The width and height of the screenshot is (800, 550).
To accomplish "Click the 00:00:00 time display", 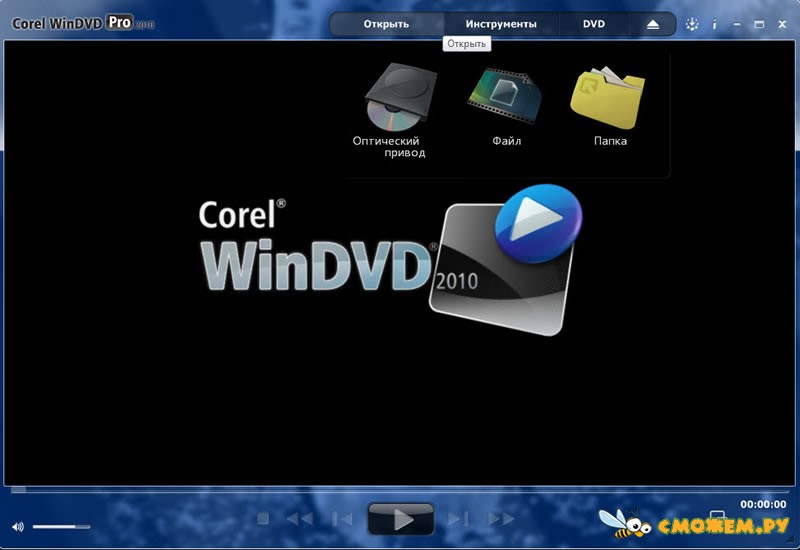I will (x=763, y=504).
